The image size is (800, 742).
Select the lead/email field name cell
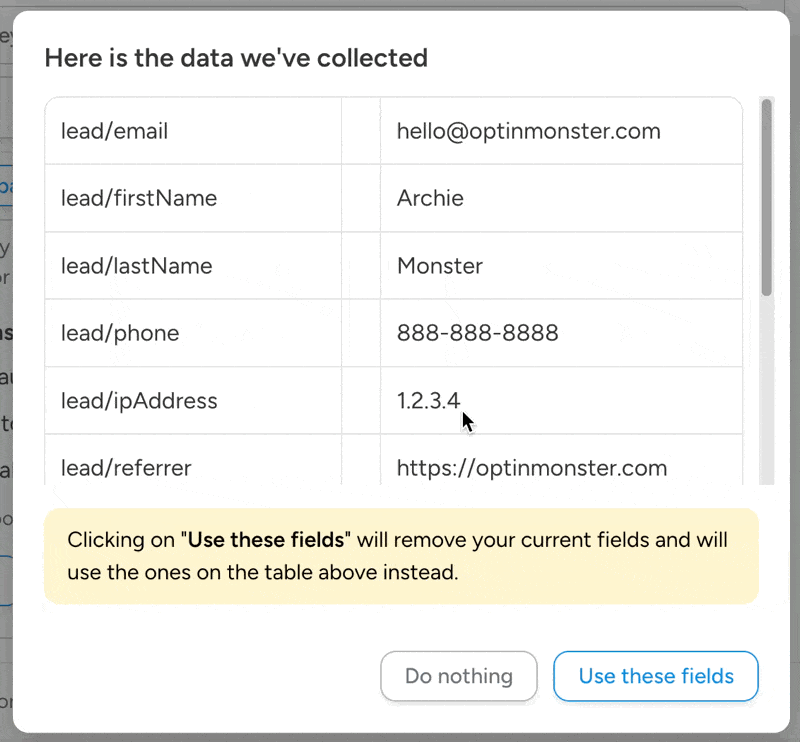(x=115, y=131)
